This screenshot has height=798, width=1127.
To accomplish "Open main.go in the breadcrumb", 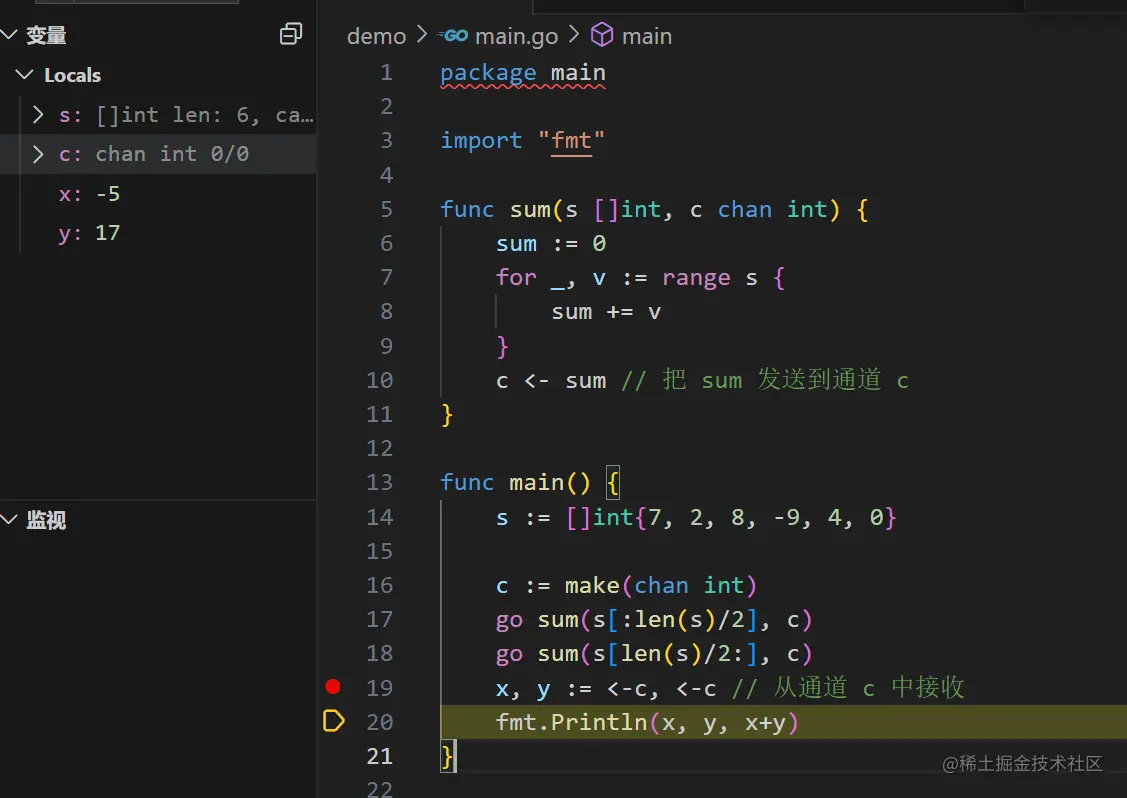I will (516, 36).
